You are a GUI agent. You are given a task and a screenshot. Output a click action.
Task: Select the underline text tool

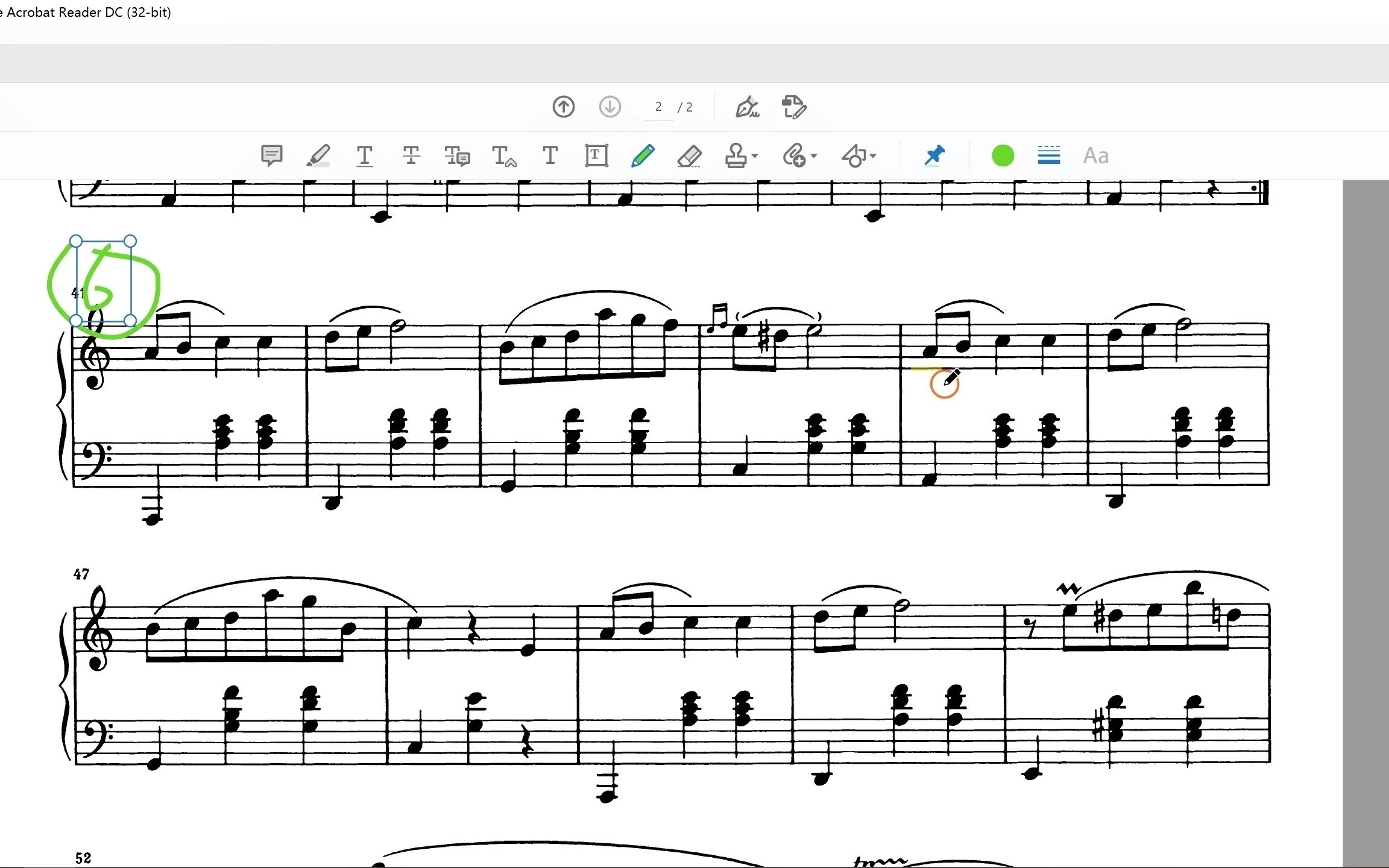(365, 156)
